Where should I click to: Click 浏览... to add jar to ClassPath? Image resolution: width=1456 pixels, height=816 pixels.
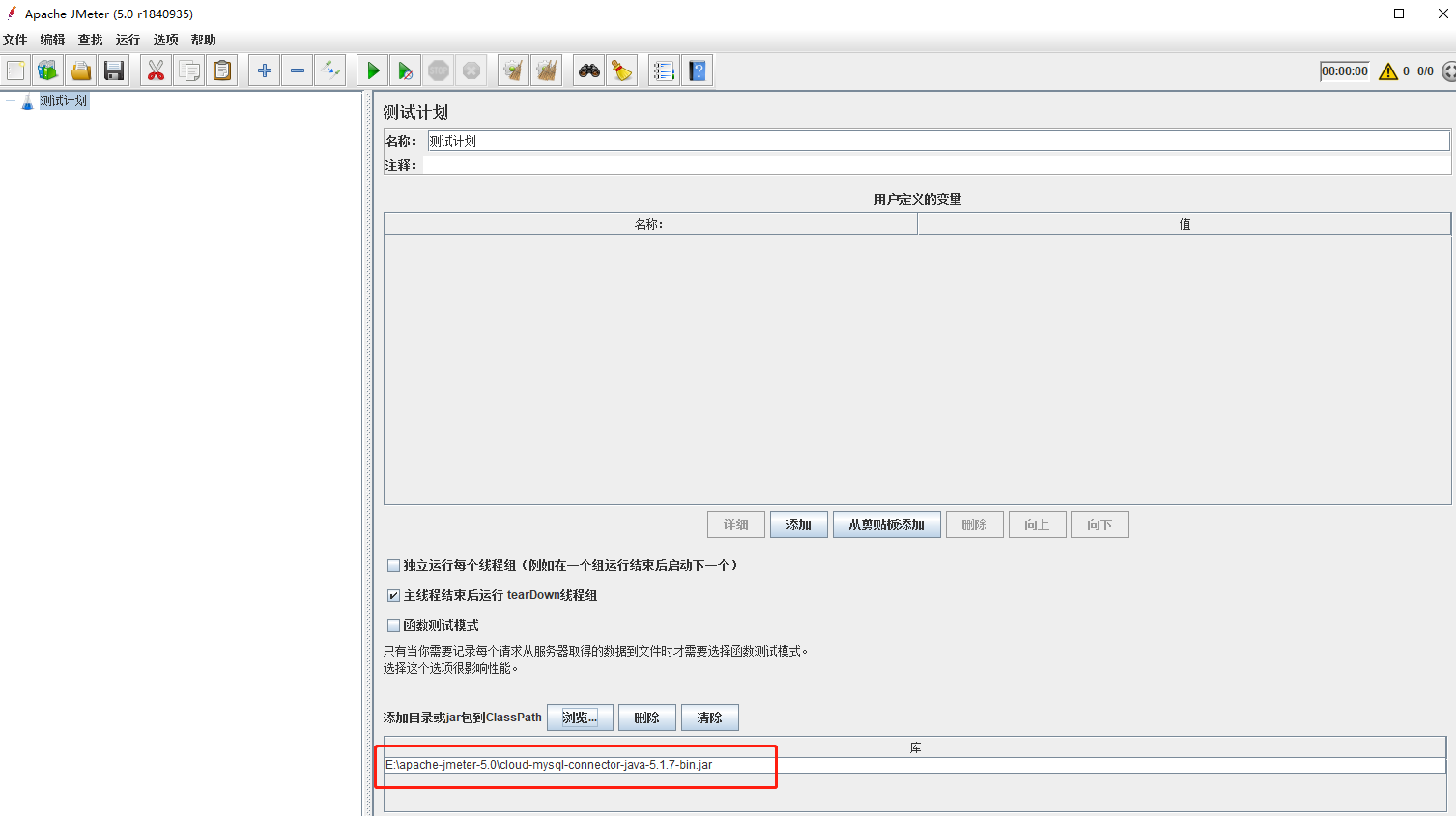(x=580, y=718)
